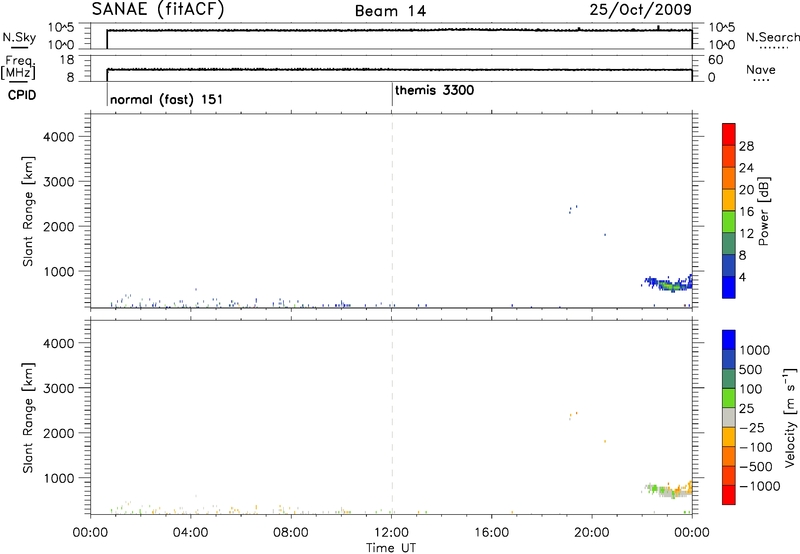This screenshot has width=800, height=554.
Task: Select the light green 25–100 Velocity swatch
Action: pyautogui.click(x=729, y=398)
